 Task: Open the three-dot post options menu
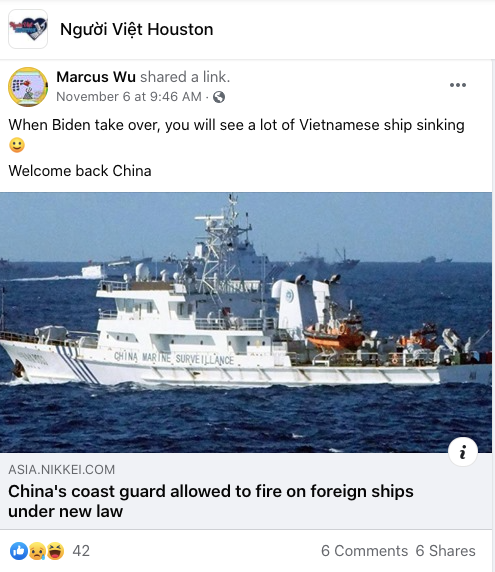(x=458, y=85)
